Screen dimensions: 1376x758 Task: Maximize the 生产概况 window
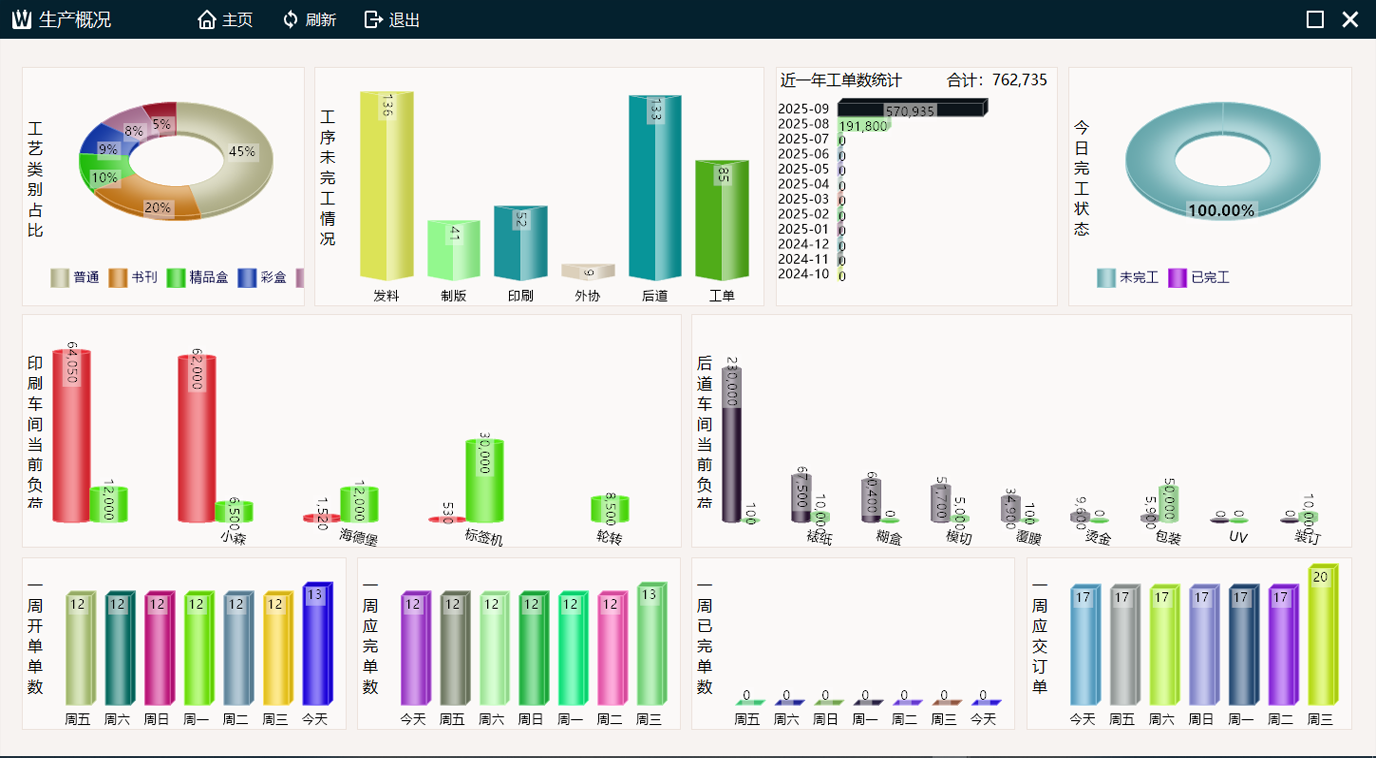coord(1315,20)
